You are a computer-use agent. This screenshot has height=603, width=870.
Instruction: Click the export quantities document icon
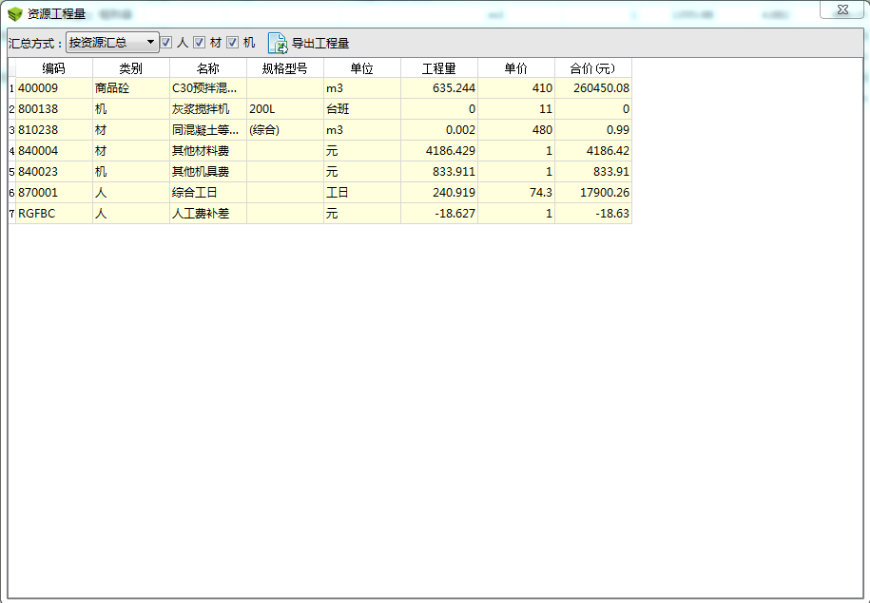[277, 43]
